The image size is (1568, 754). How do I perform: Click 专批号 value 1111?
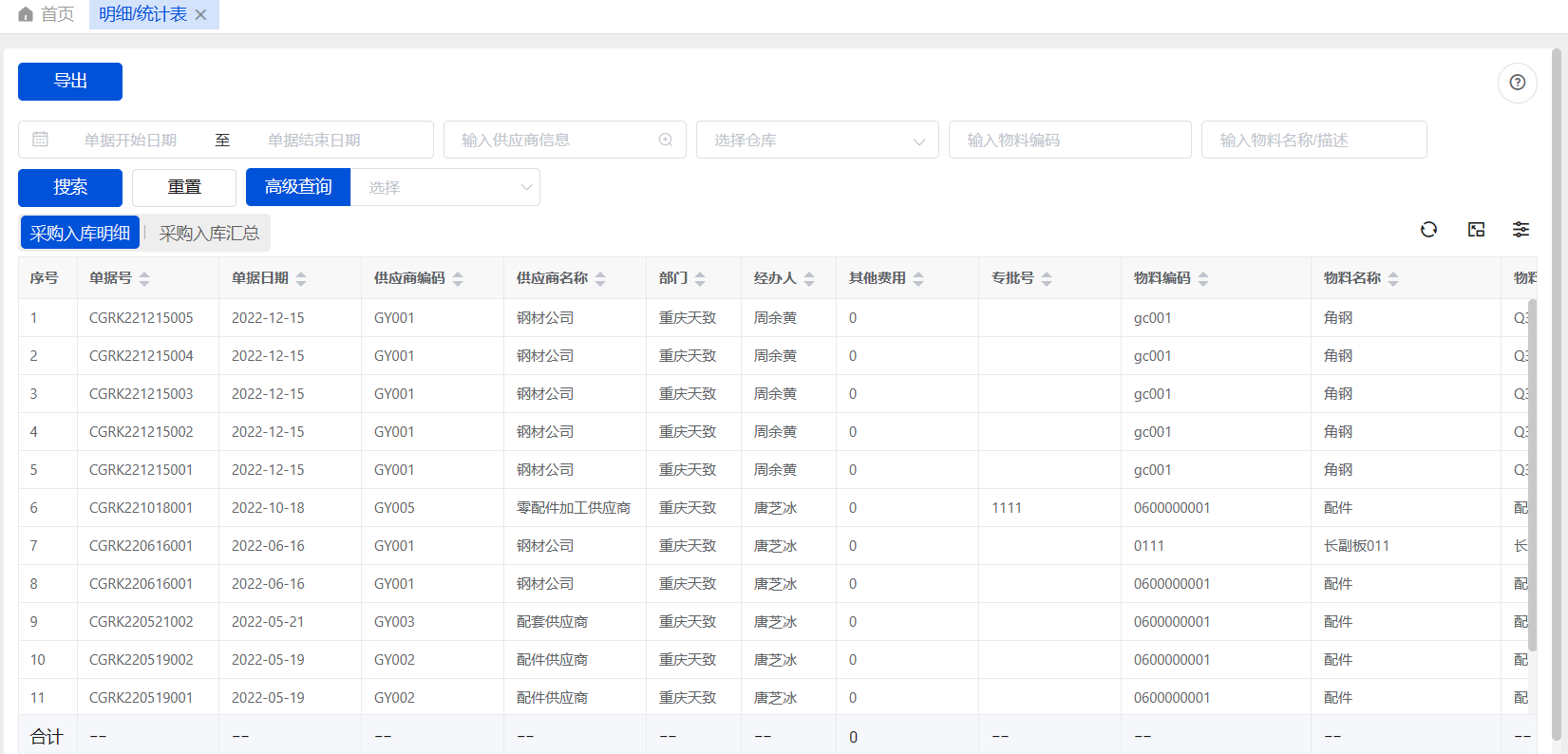pyautogui.click(x=1007, y=508)
